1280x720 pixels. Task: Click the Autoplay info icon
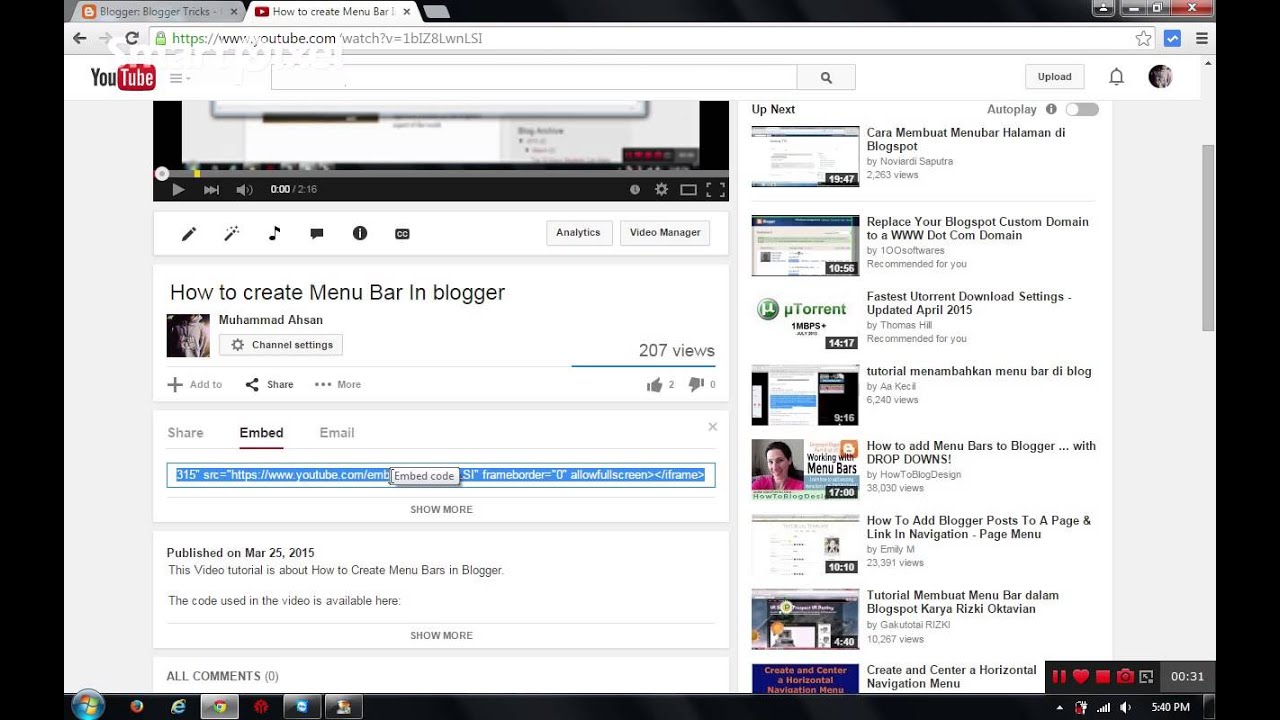point(1051,109)
